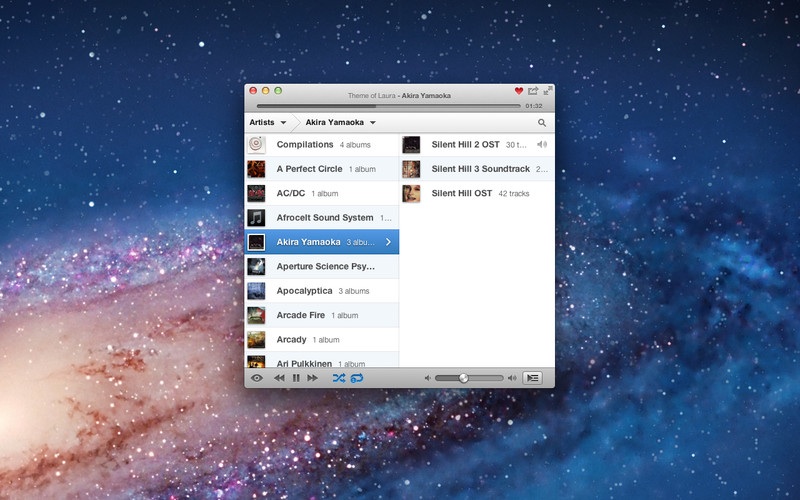Expand Akira Yamaoka row chevron

pyautogui.click(x=388, y=242)
